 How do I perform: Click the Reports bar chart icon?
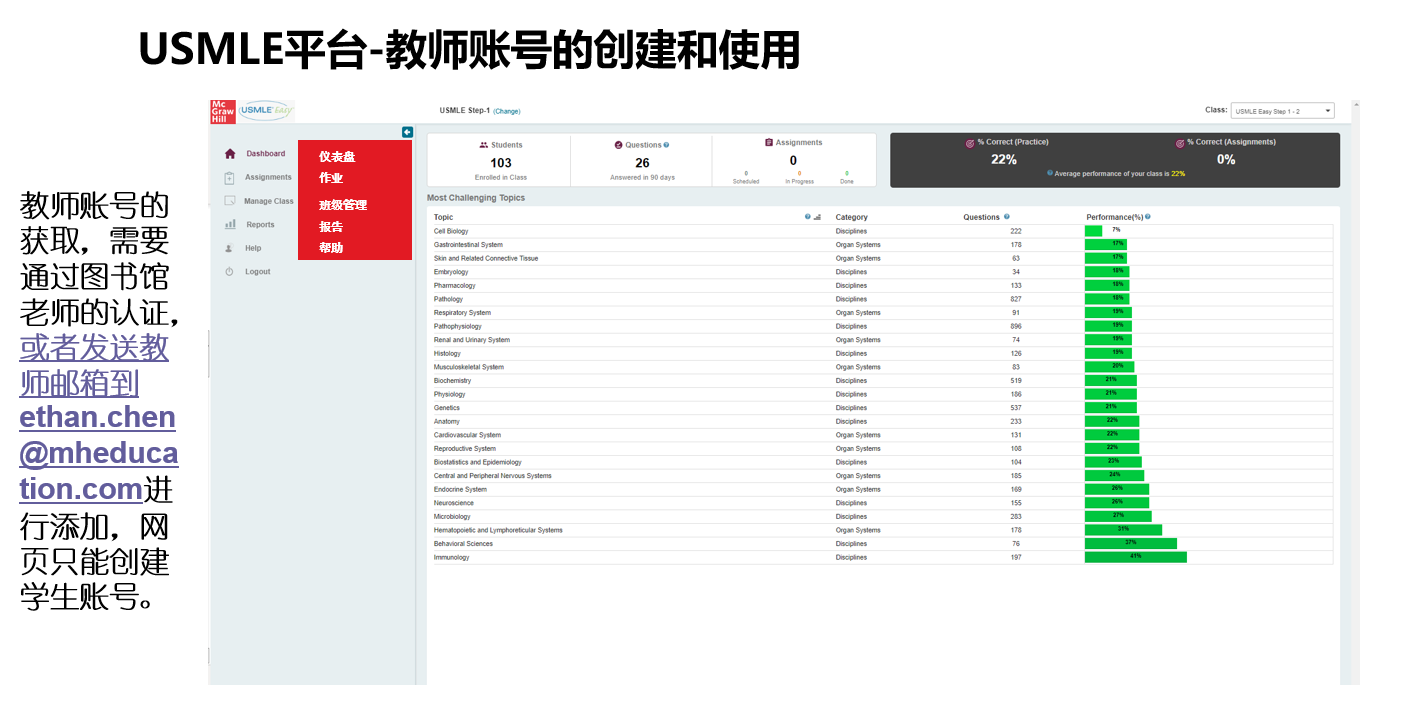coord(230,225)
